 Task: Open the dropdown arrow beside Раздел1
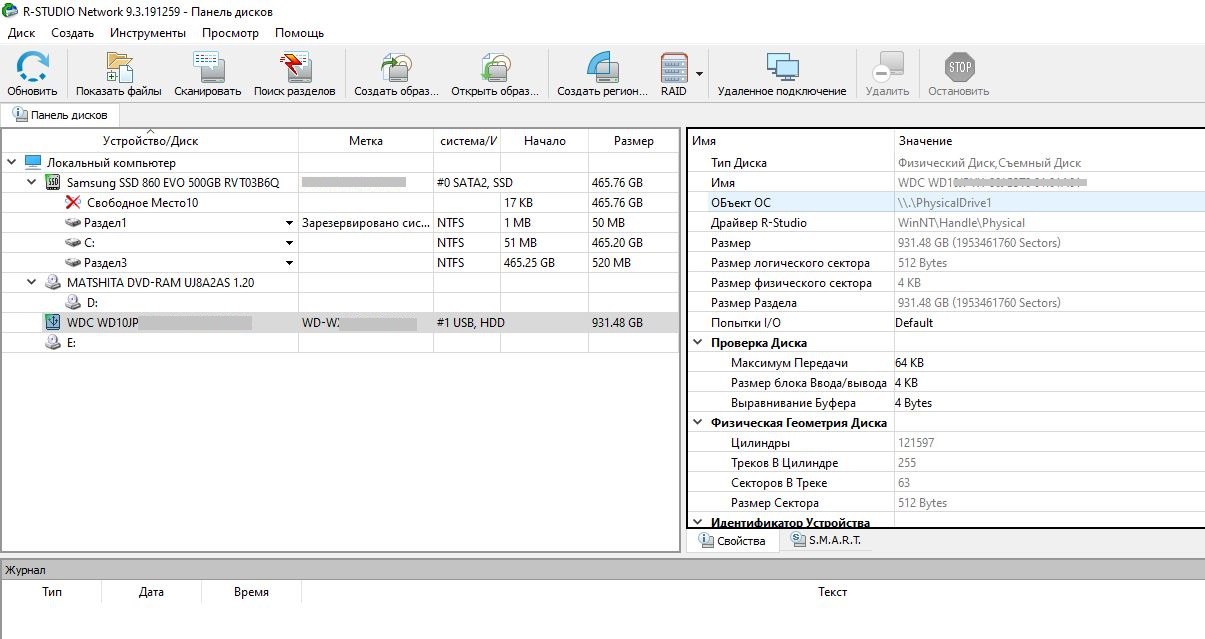point(290,223)
